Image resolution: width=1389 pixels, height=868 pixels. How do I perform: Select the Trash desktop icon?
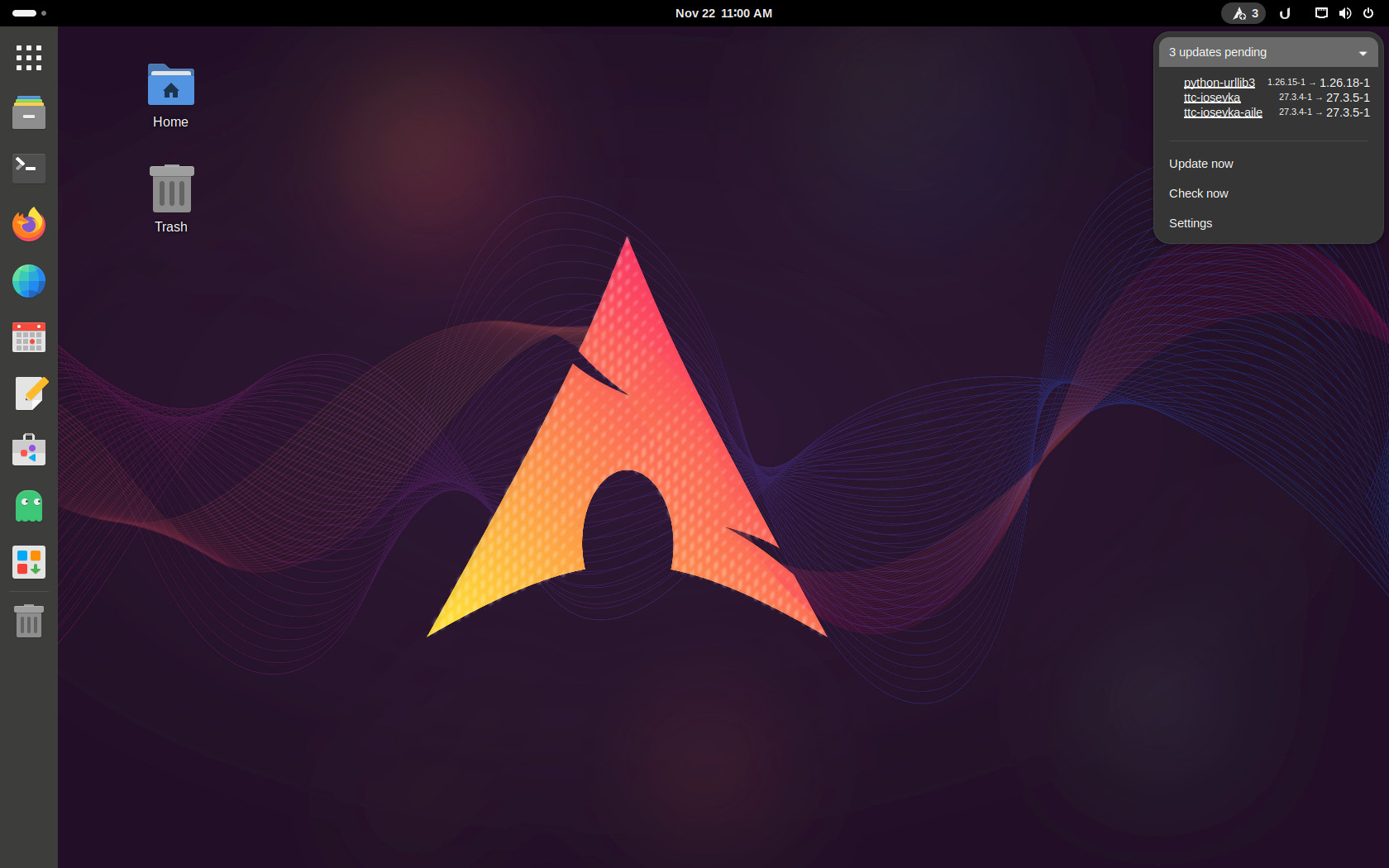pos(171,199)
